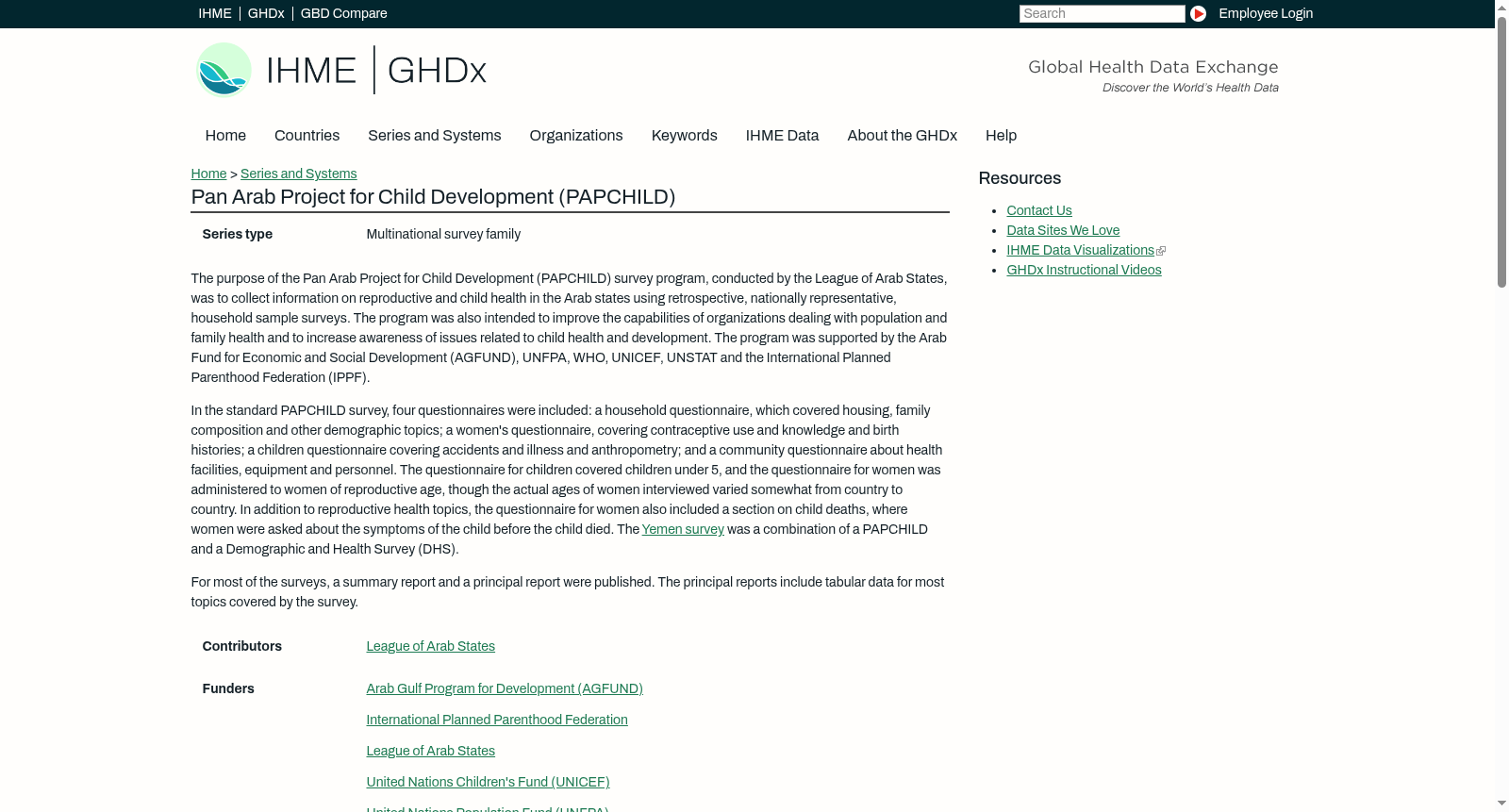Open the Yemen survey link
This screenshot has height=812, width=1509.
point(683,529)
